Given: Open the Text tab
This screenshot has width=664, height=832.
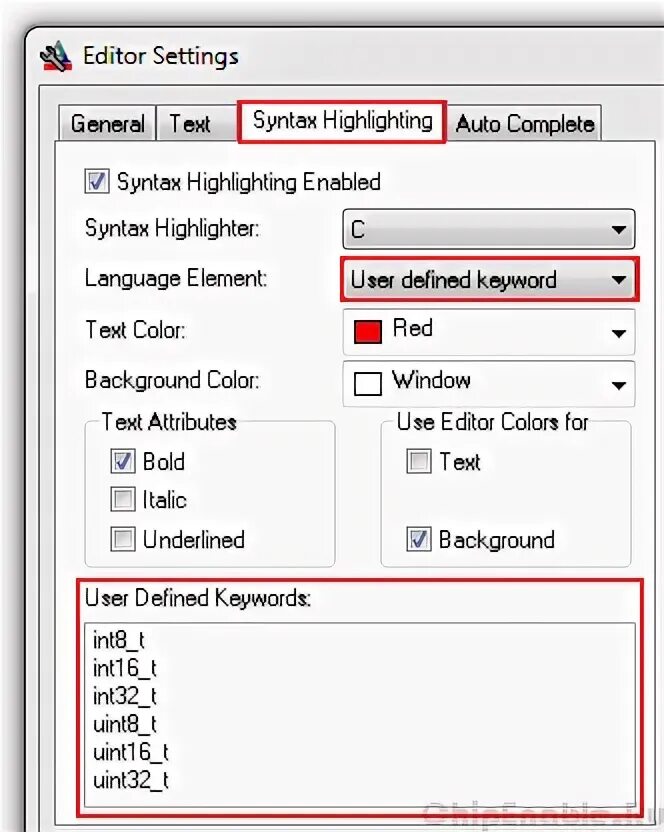Looking at the screenshot, I should point(196,124).
